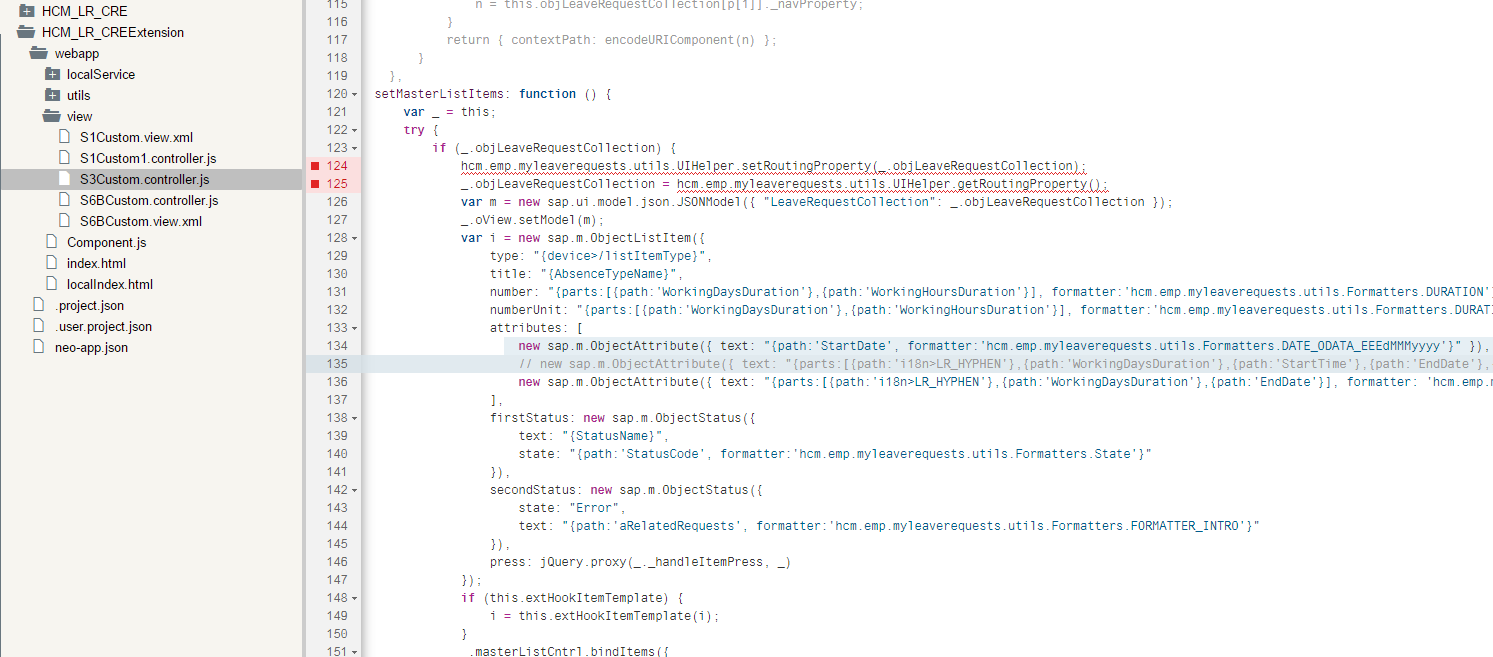This screenshot has width=1493, height=657.
Task: Collapse the view folder
Action: pyautogui.click(x=52, y=116)
